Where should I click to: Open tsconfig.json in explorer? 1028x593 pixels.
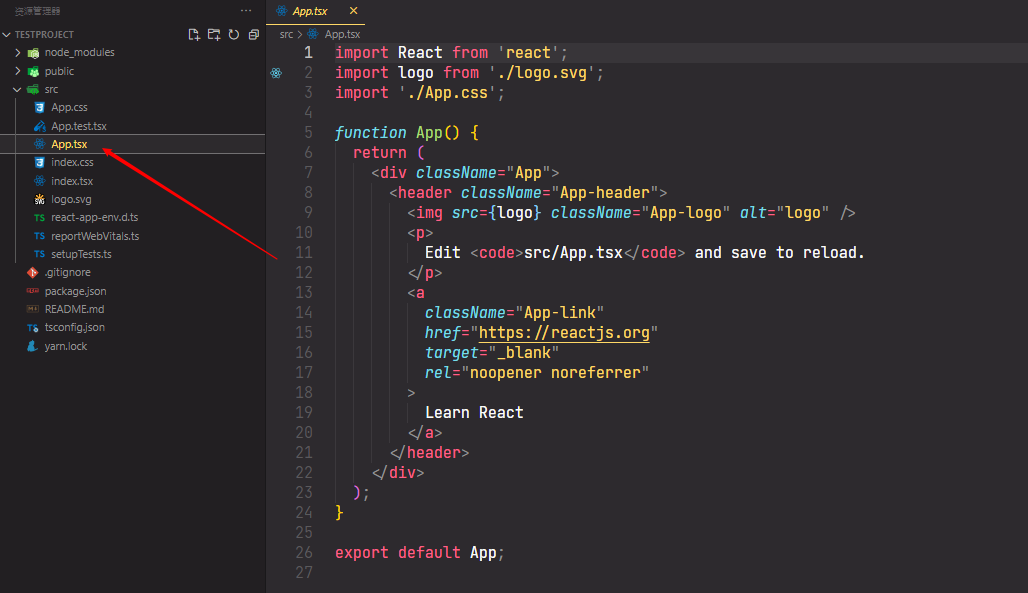click(75, 327)
